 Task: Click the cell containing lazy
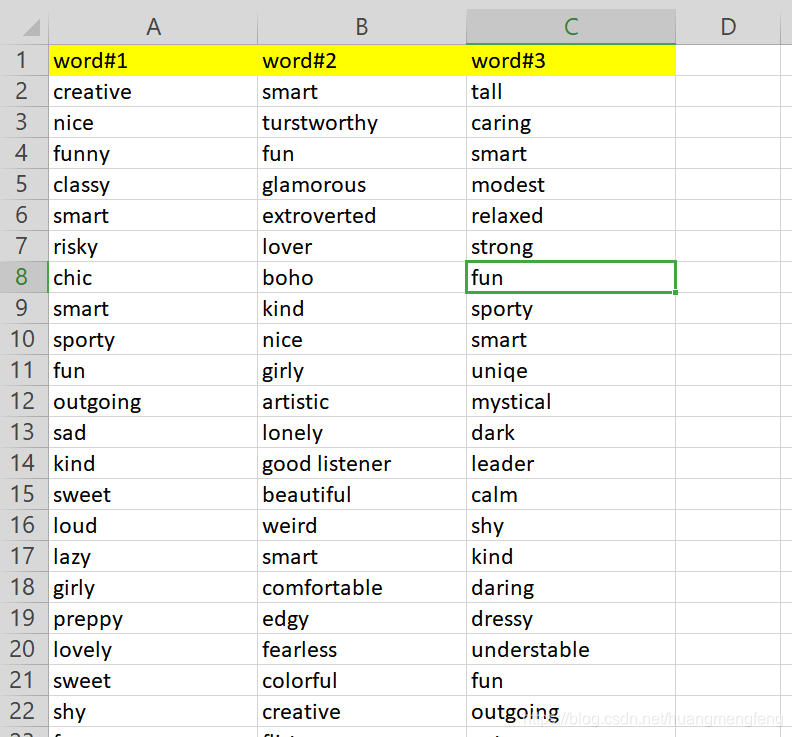pos(153,556)
